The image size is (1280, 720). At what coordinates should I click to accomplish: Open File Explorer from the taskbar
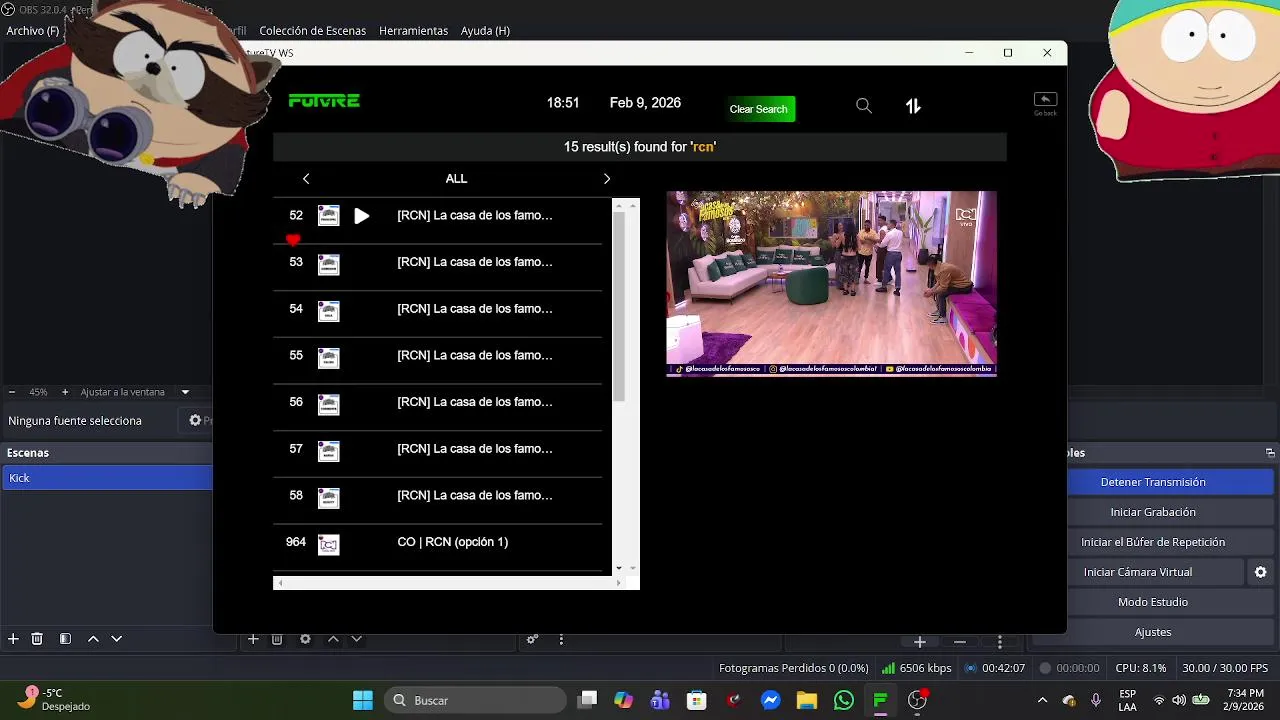click(x=807, y=700)
